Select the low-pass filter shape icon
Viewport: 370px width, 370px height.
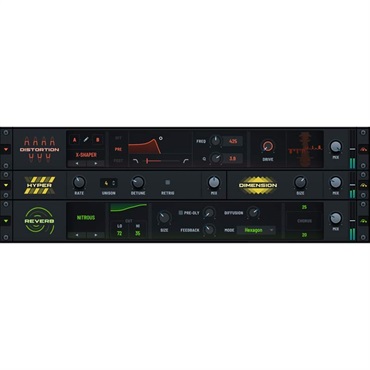pyautogui.click(x=136, y=161)
